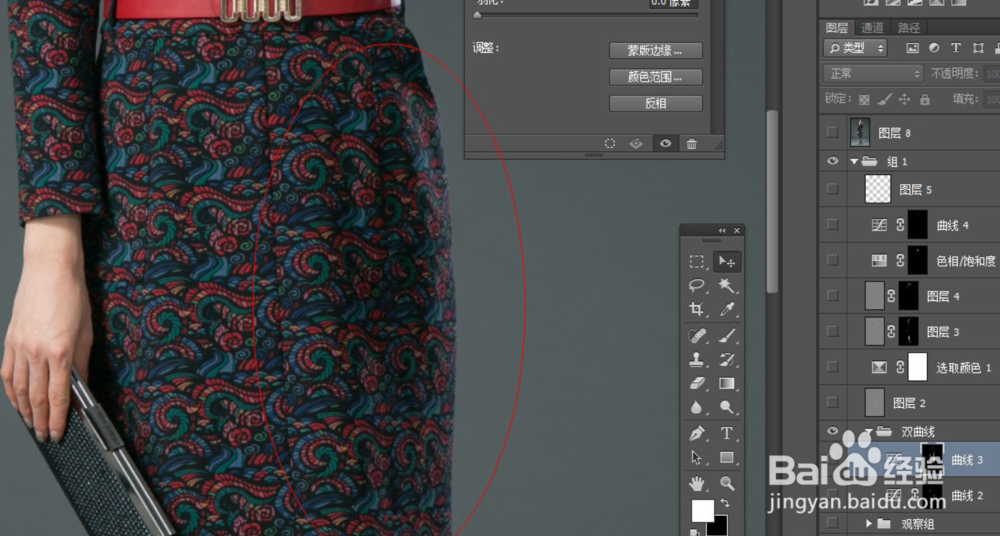Select 图层 8 thumbnail

[x=860, y=132]
